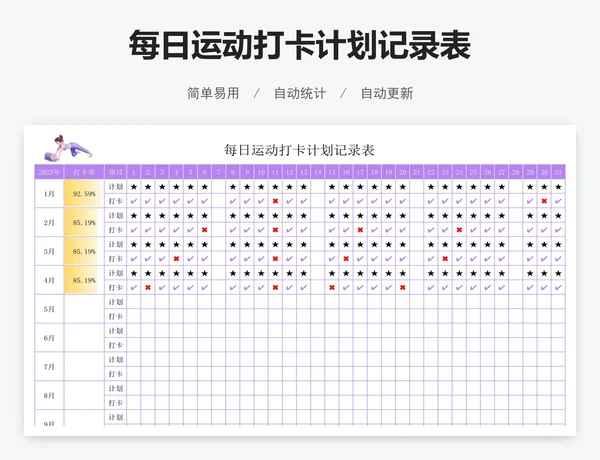600x460 pixels.
Task: Select the 6月 month cell
Action: click(x=49, y=338)
